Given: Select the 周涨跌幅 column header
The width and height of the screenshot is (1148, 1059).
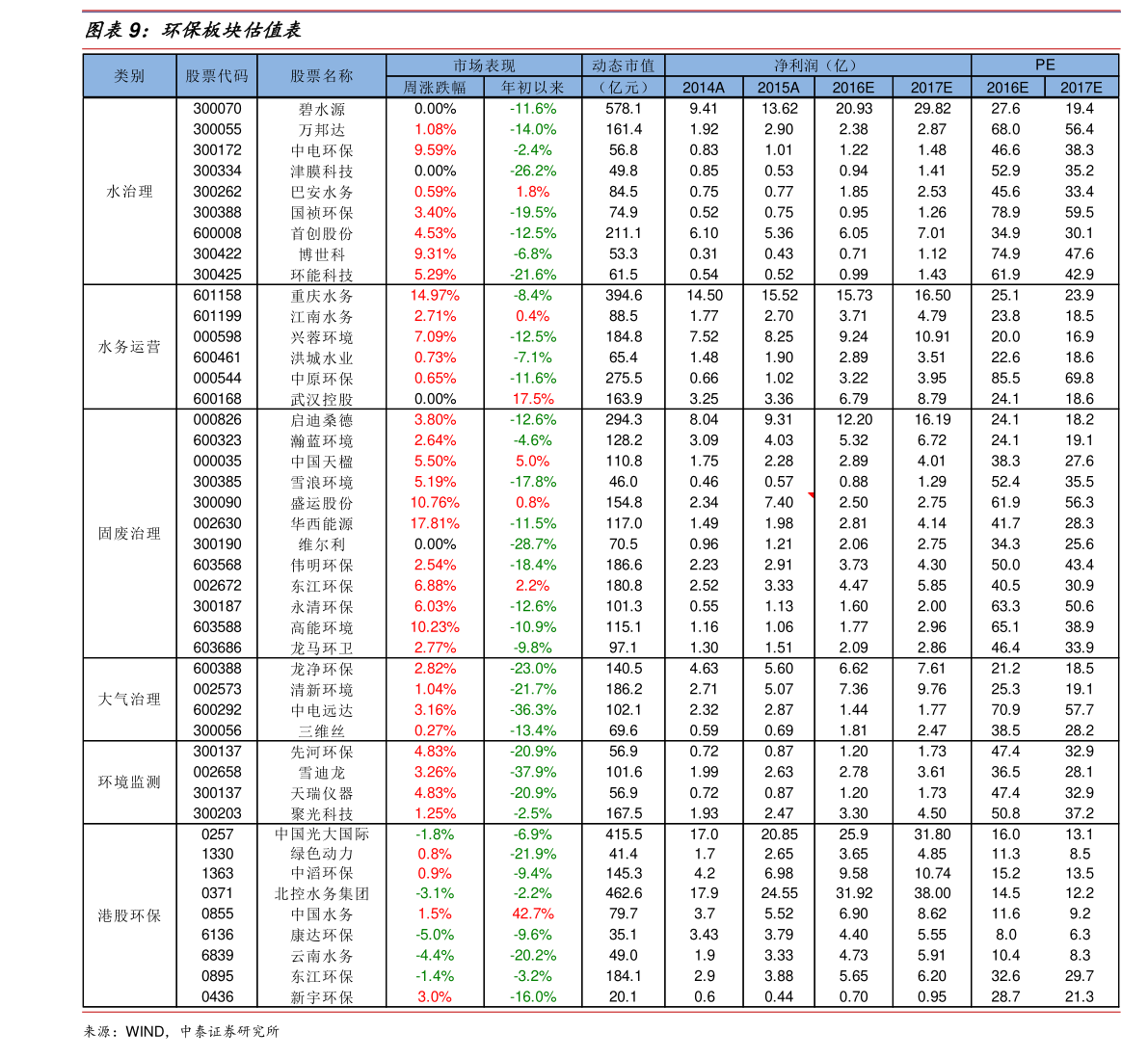Looking at the screenshot, I should coord(435,88).
